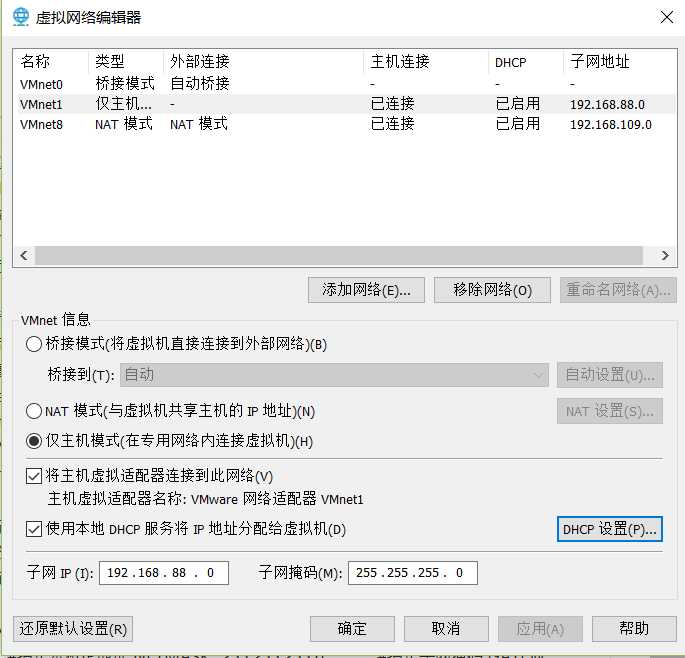Click 仅主机... type cell of VMnet1

[124, 104]
